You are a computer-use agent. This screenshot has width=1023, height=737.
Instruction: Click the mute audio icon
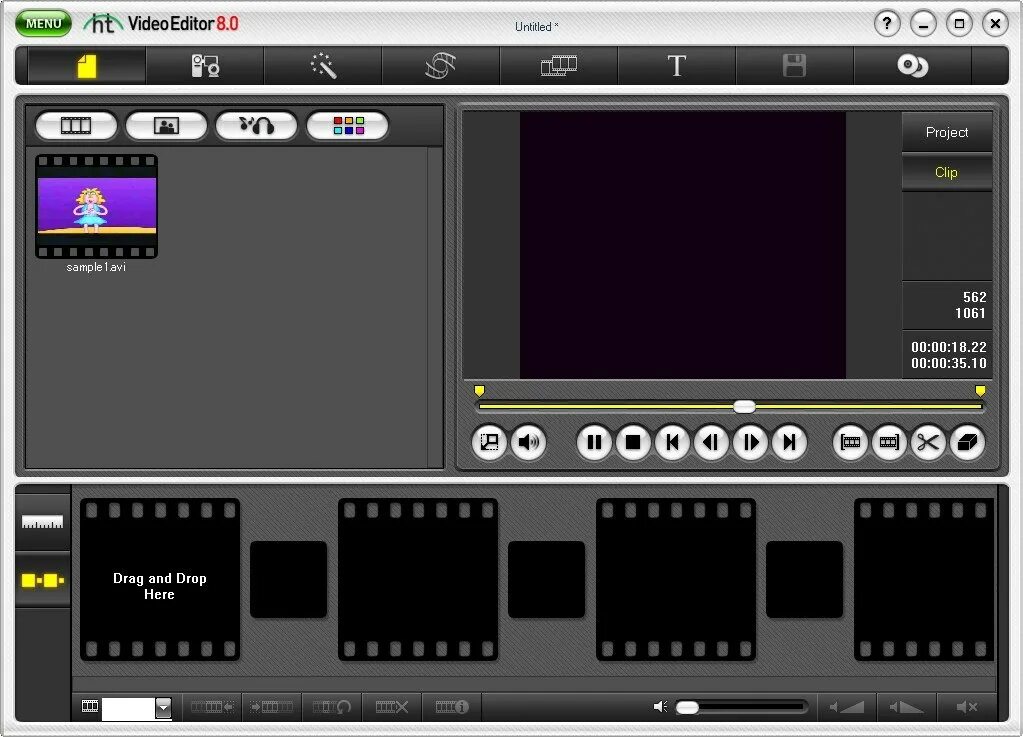click(x=966, y=707)
